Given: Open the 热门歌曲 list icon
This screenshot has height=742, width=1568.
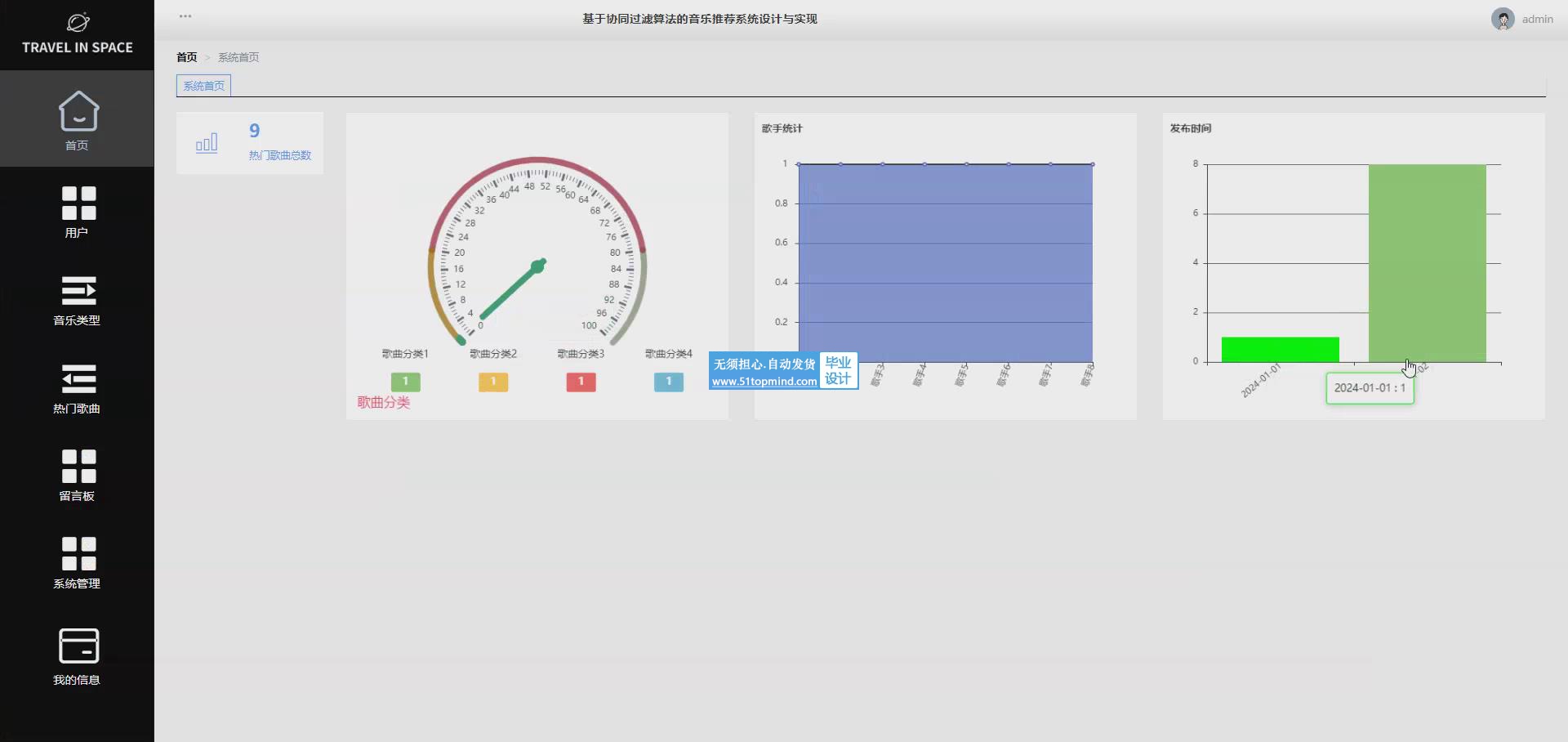Looking at the screenshot, I should click(x=78, y=378).
